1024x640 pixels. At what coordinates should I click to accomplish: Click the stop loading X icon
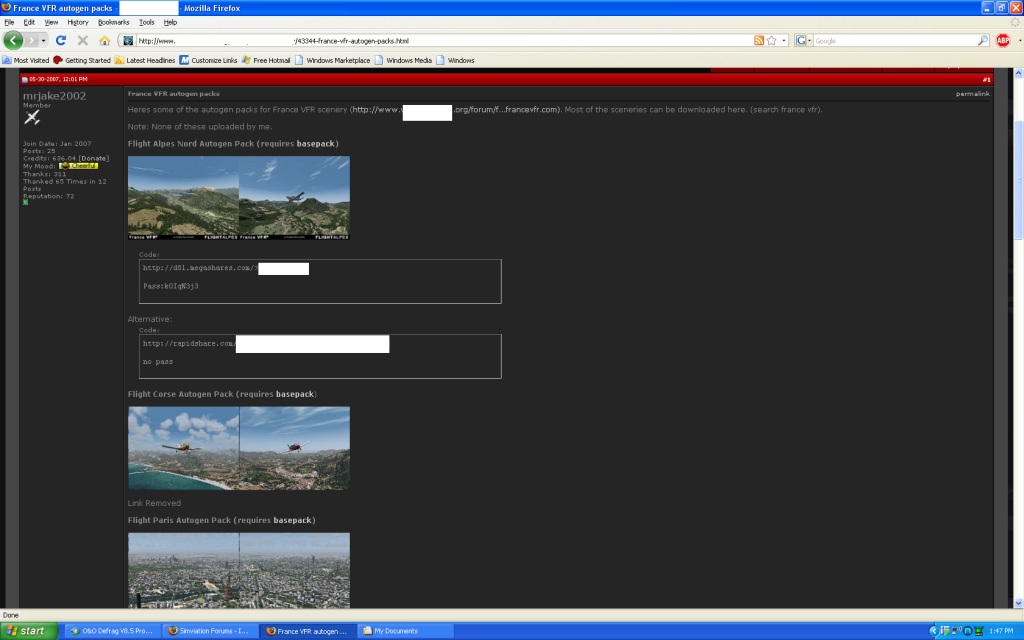[x=83, y=41]
